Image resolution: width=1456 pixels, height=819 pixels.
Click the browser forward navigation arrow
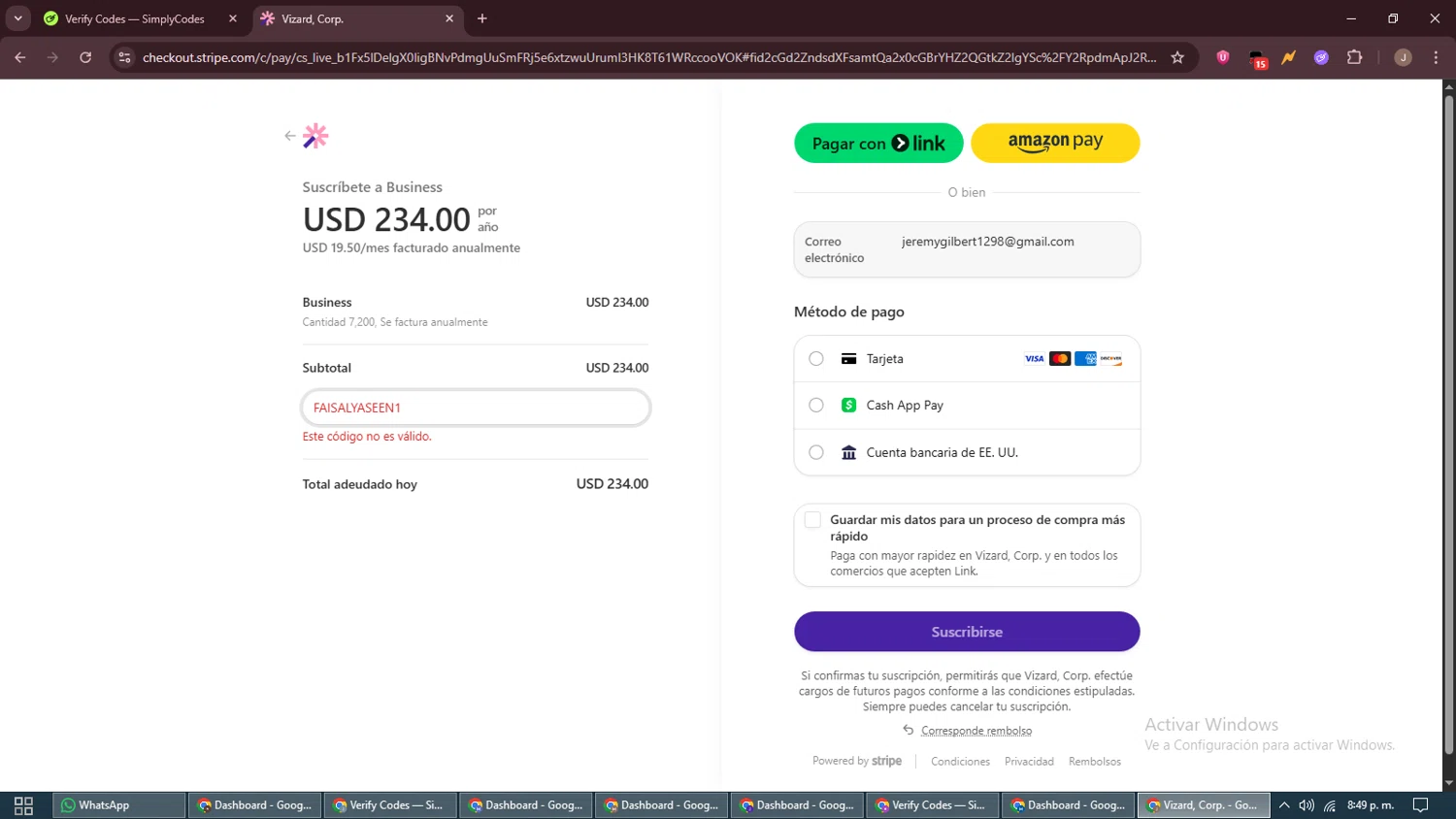pos(52,57)
